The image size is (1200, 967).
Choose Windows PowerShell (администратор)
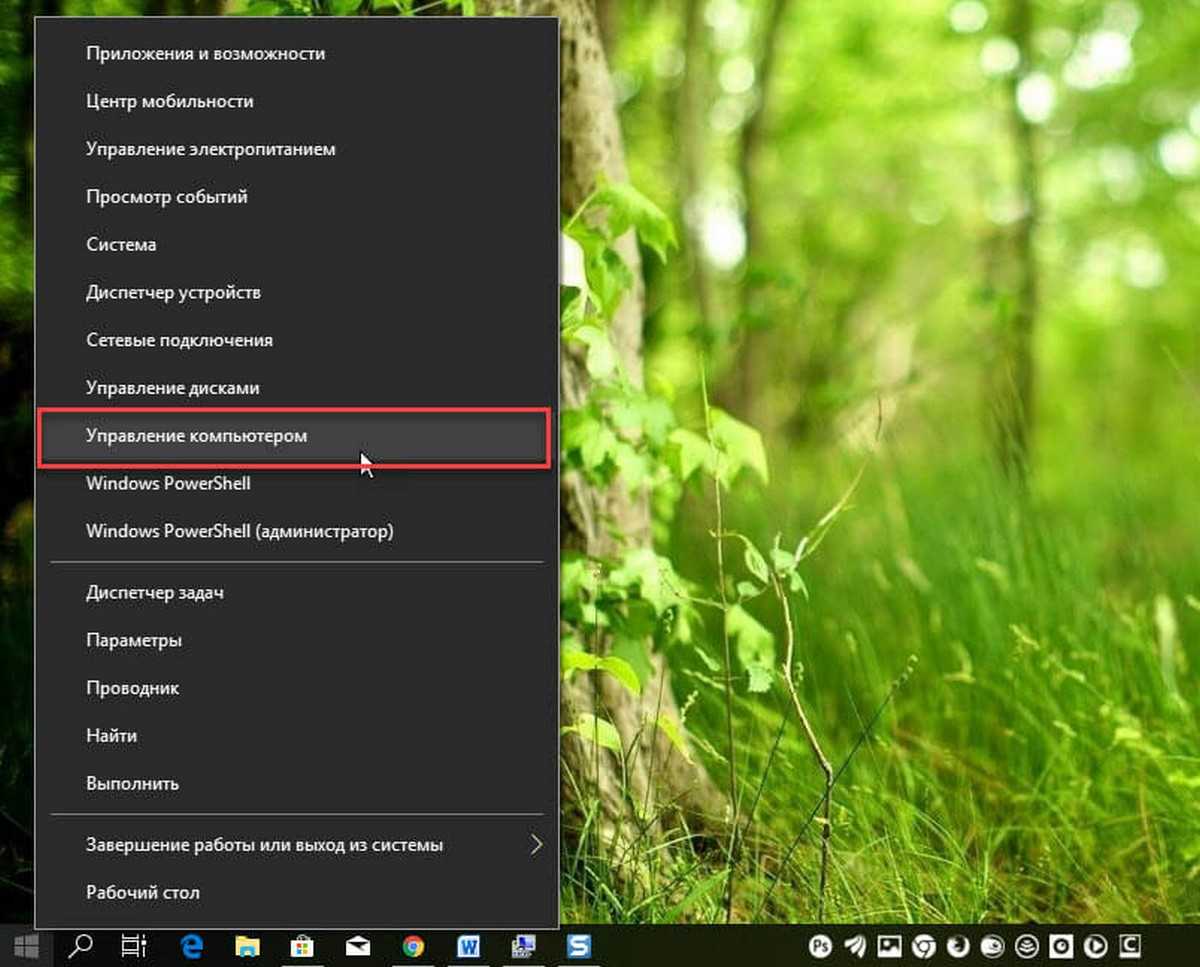pyautogui.click(x=239, y=531)
